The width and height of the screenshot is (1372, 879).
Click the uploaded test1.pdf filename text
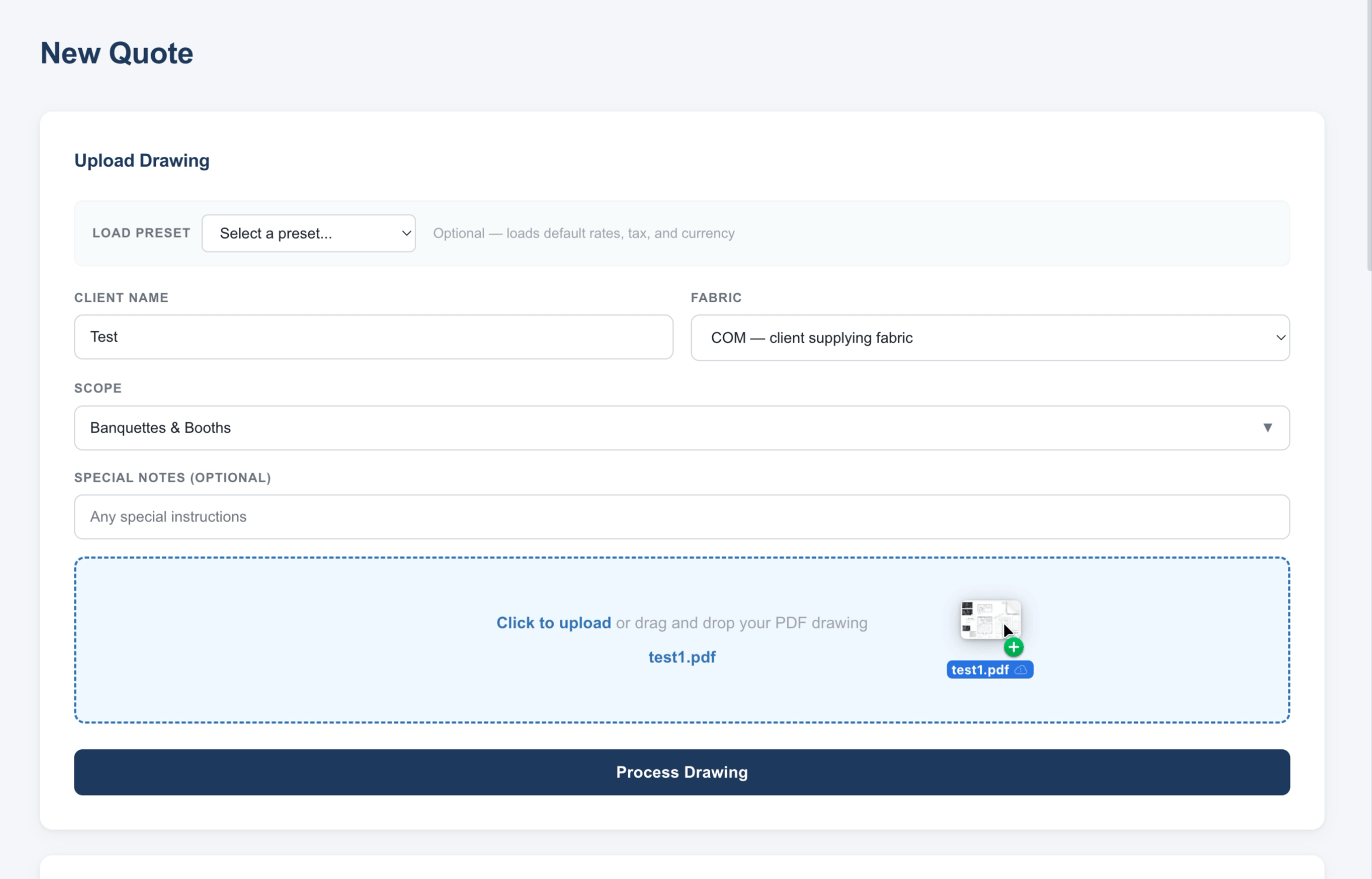click(x=682, y=657)
